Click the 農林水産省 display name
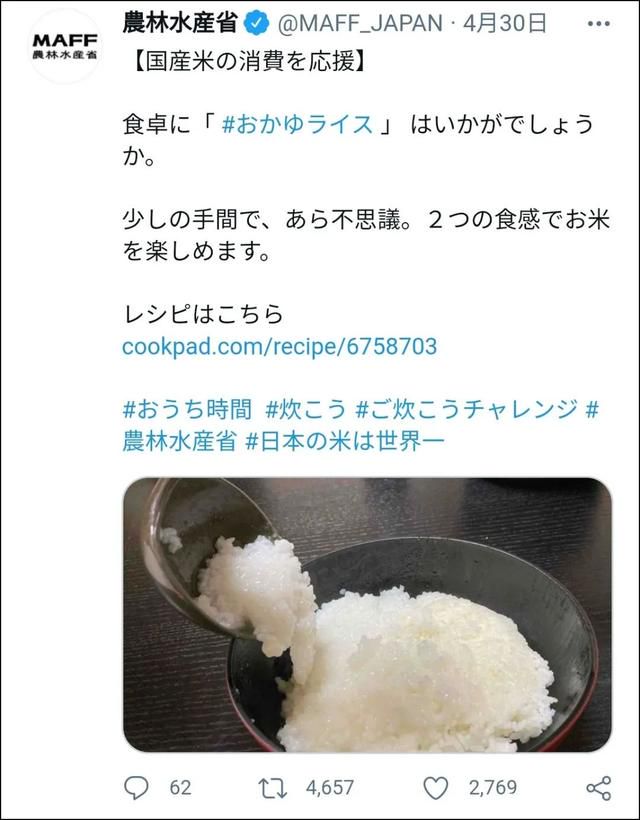The image size is (640, 820). tap(180, 23)
